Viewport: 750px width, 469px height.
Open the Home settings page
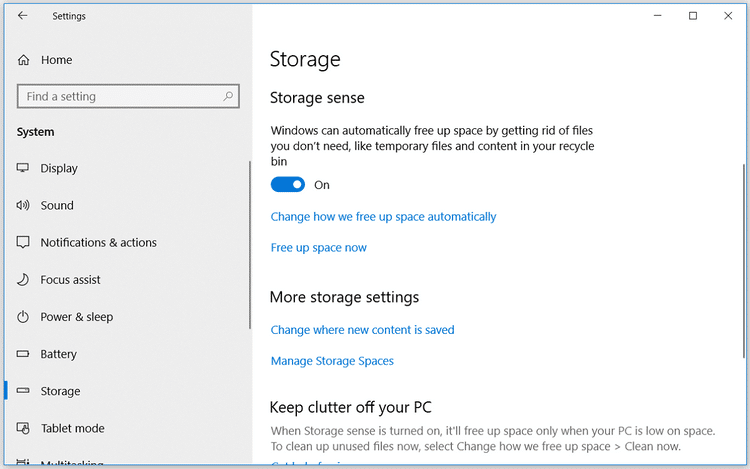tap(56, 60)
